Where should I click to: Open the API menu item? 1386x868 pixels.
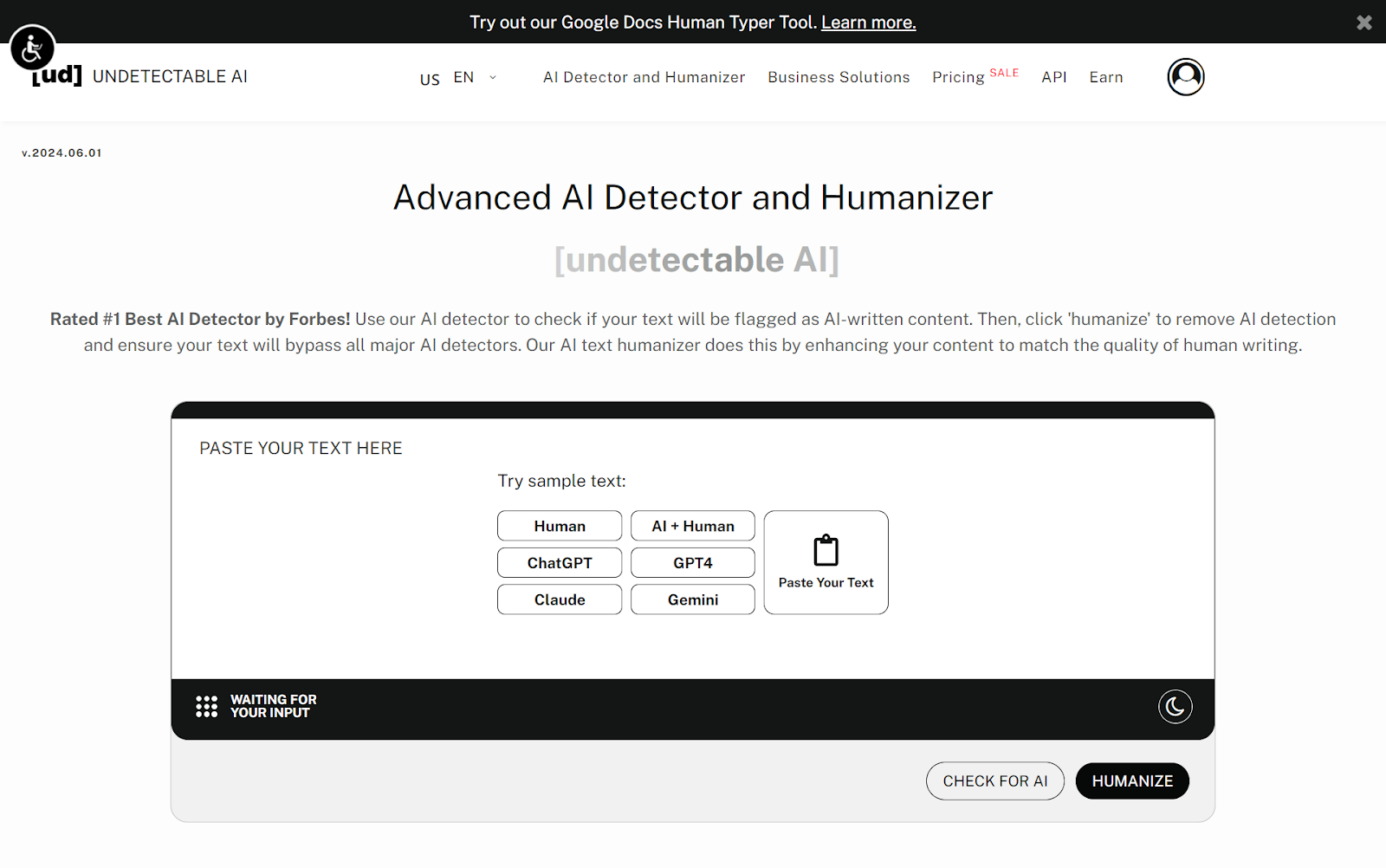[x=1054, y=77]
